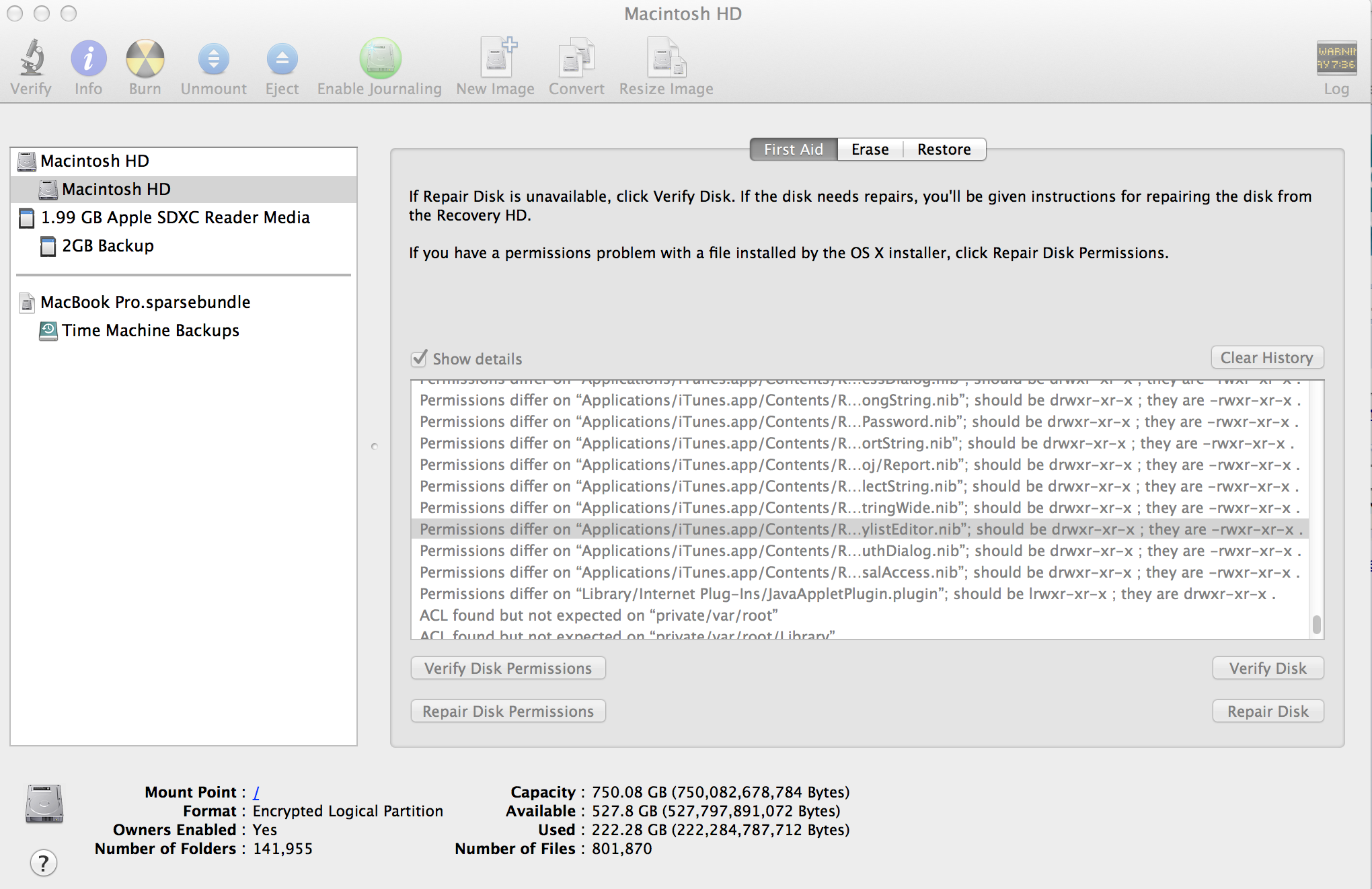Click the Resize Image toolbar icon
The height and width of the screenshot is (889, 1372).
pos(666,59)
